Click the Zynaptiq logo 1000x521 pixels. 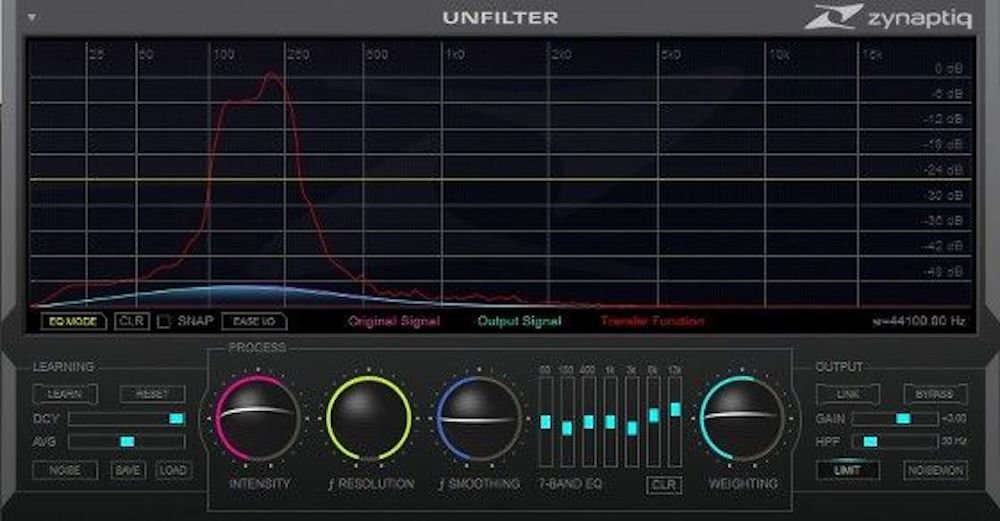click(889, 17)
